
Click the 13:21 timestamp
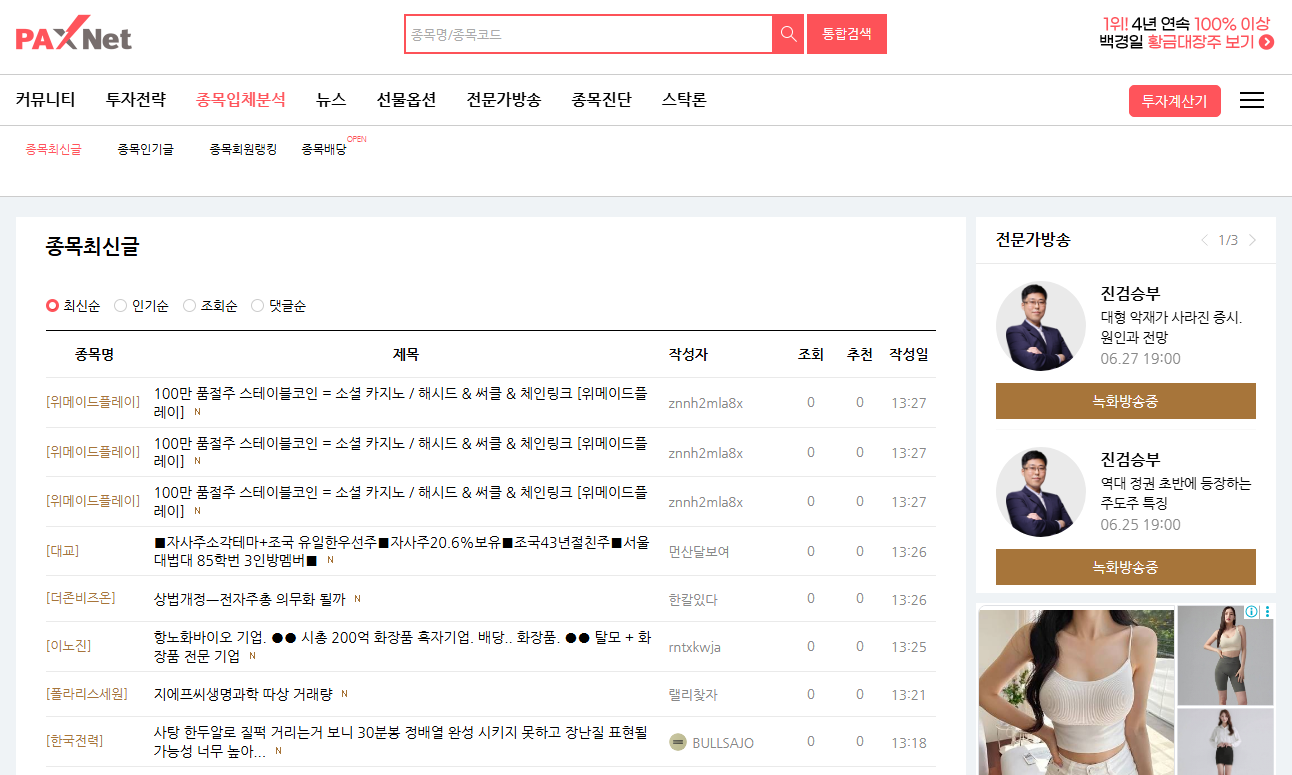[x=909, y=695]
